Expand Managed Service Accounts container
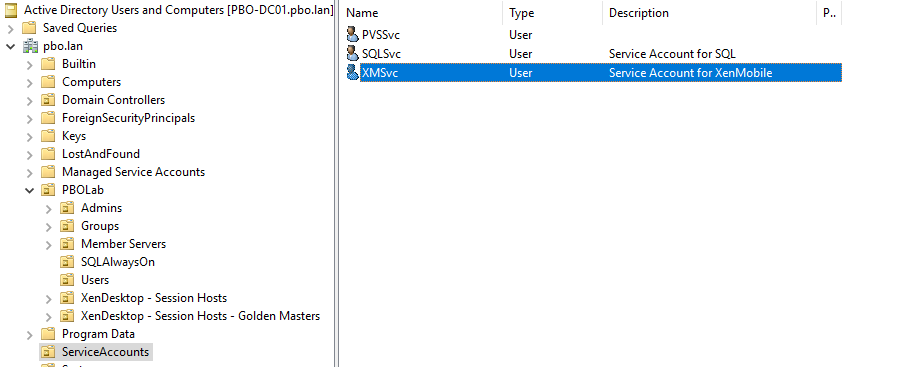The height and width of the screenshot is (367, 901). pos(30,172)
